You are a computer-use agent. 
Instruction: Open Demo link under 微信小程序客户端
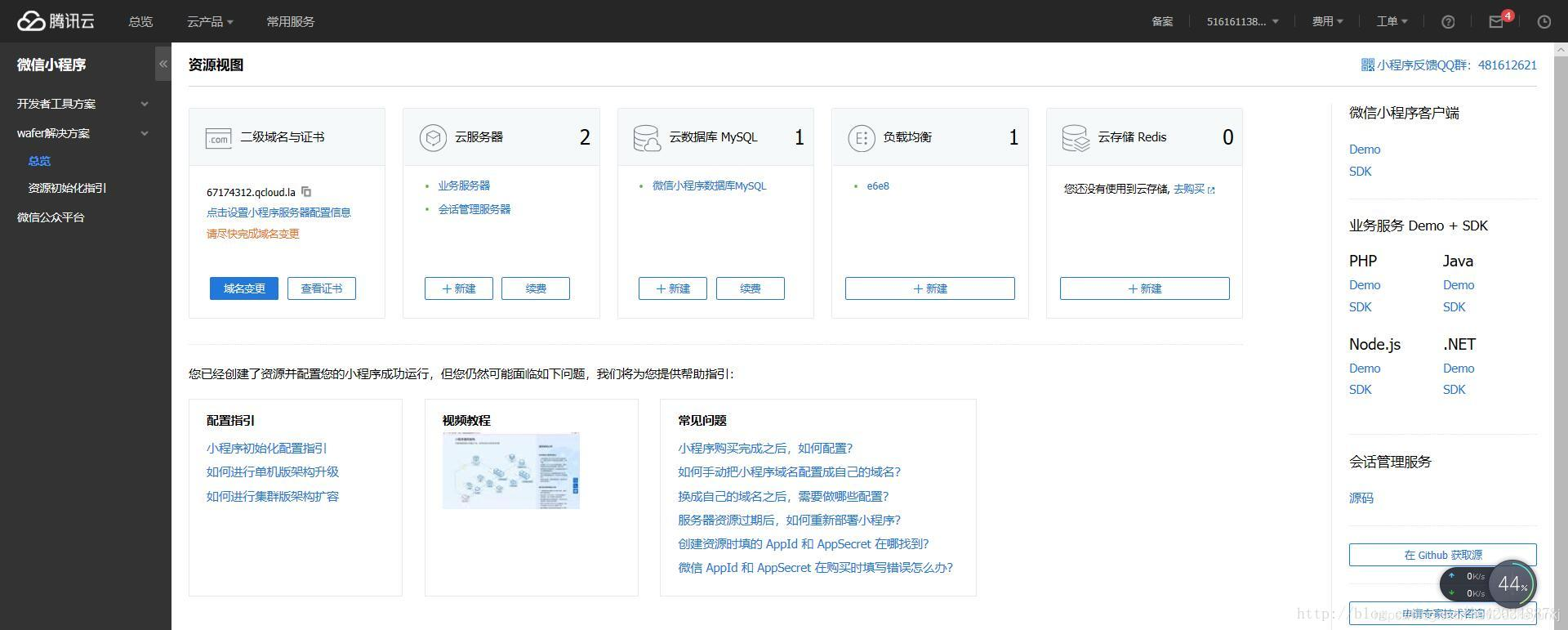tap(1365, 150)
